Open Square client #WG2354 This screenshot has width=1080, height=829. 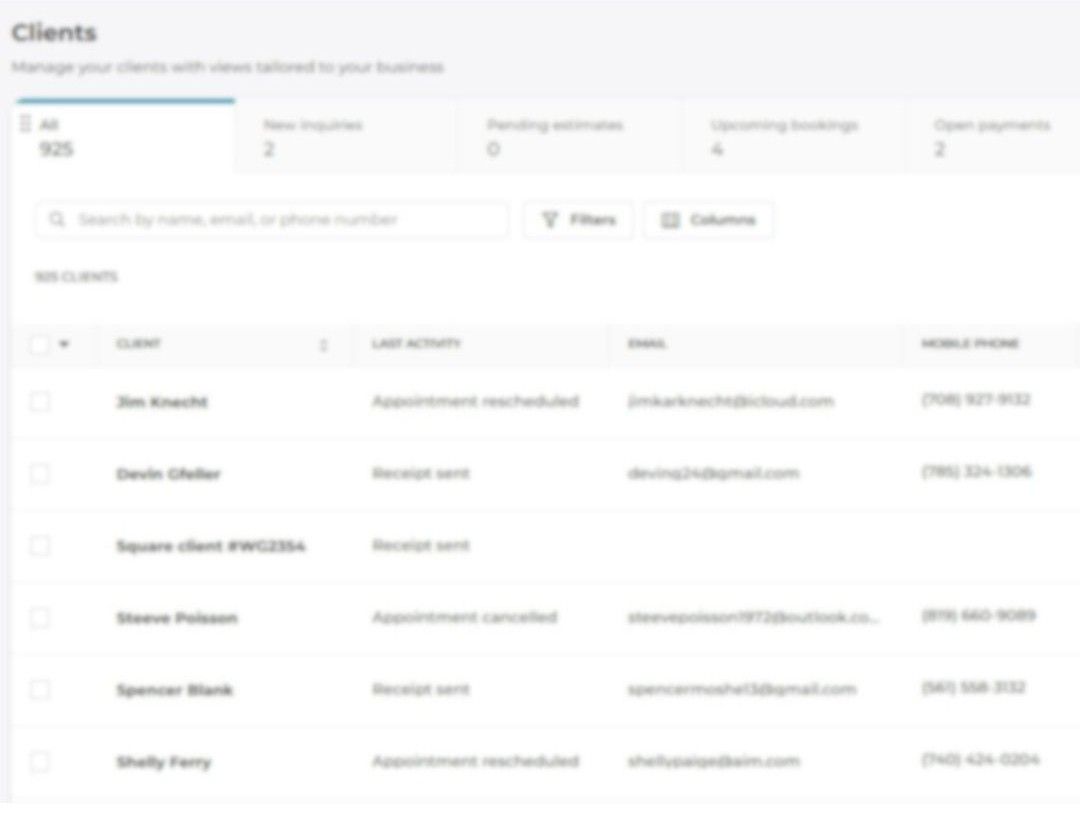click(211, 546)
